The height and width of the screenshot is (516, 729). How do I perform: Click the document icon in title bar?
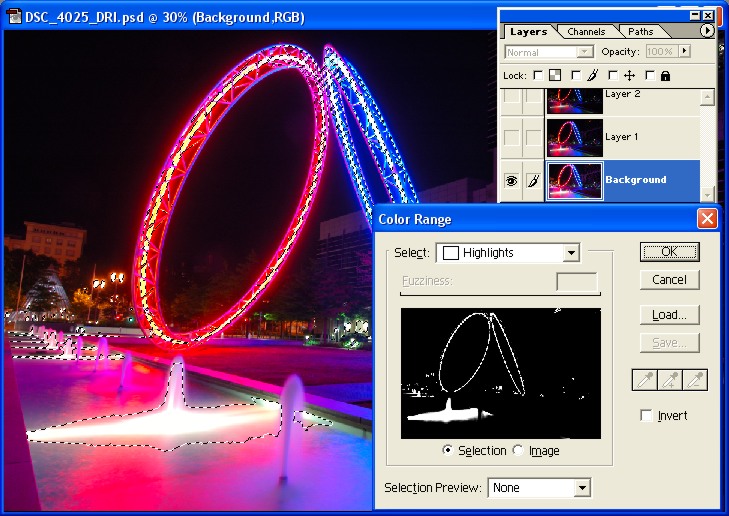(14, 18)
